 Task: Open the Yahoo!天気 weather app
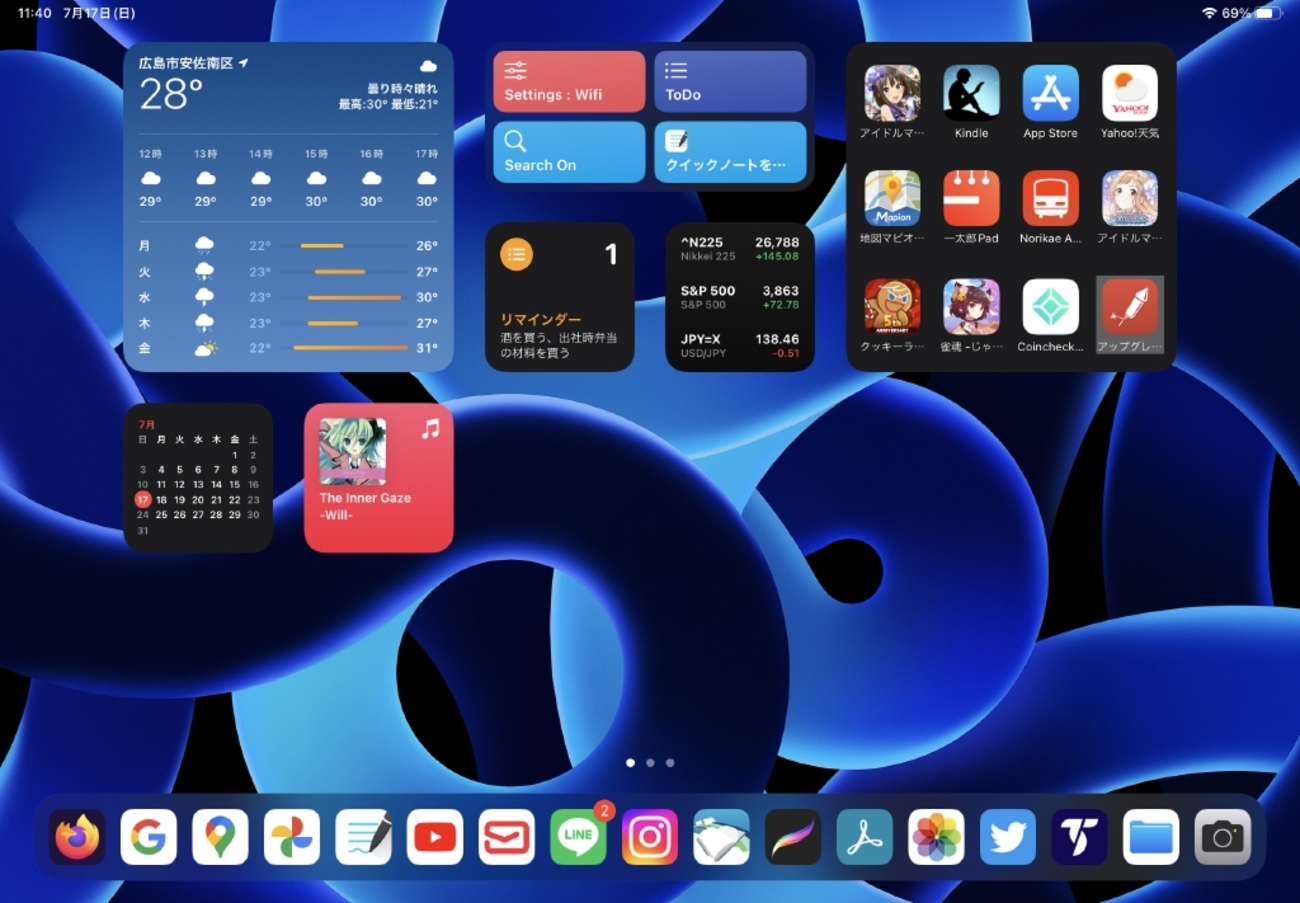[x=1129, y=94]
